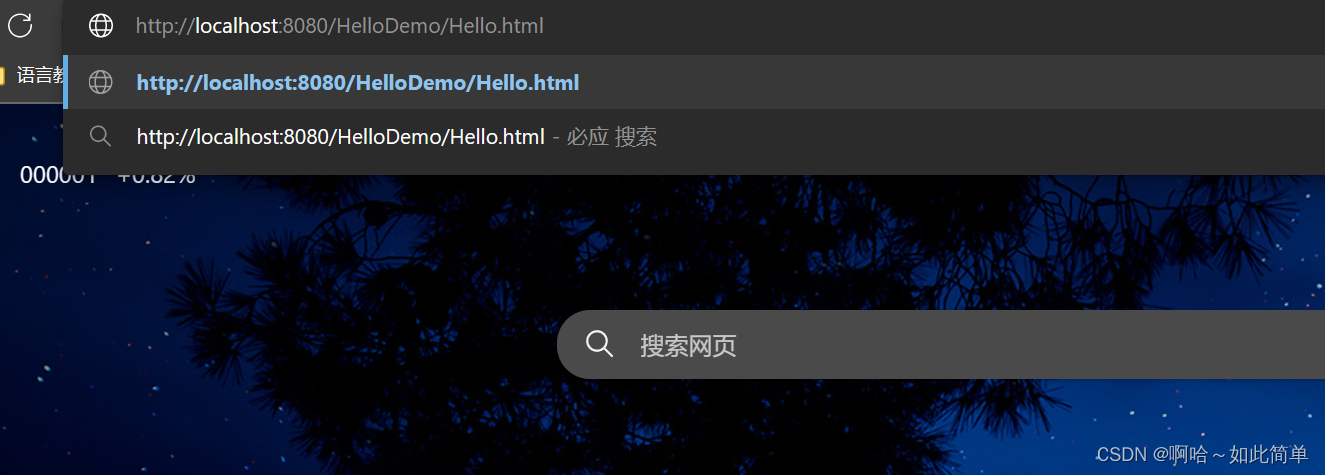Click the globe icon beside the highlighted suggestion
Viewport: 1325px width, 475px height.
coord(101,82)
